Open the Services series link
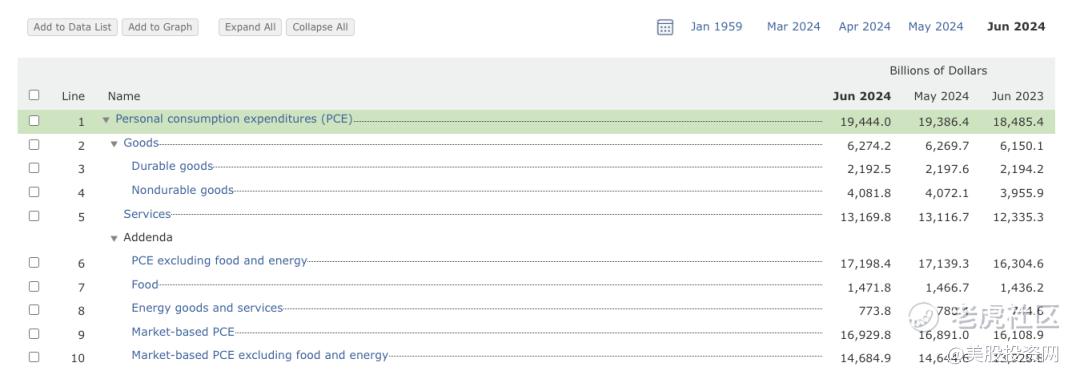The height and width of the screenshot is (379, 1080). pyautogui.click(x=147, y=214)
